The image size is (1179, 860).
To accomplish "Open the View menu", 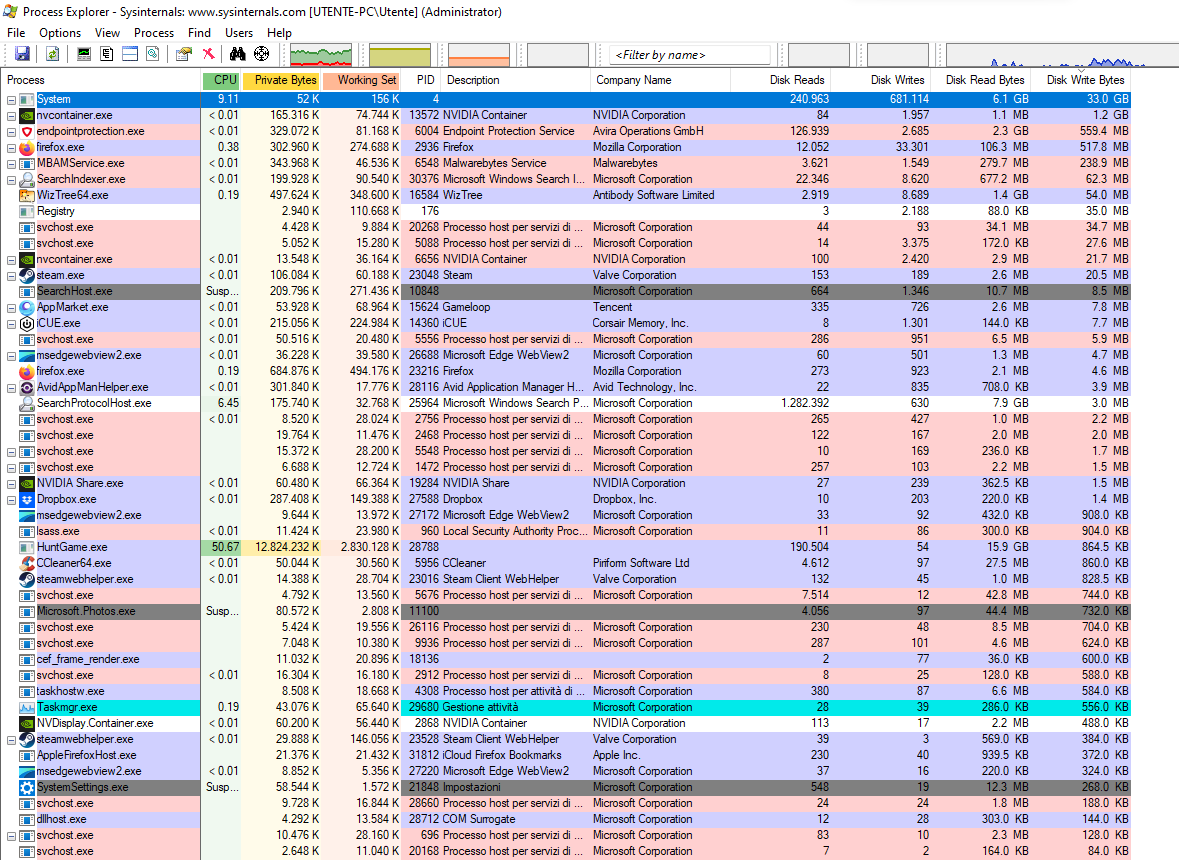I will click(x=108, y=33).
